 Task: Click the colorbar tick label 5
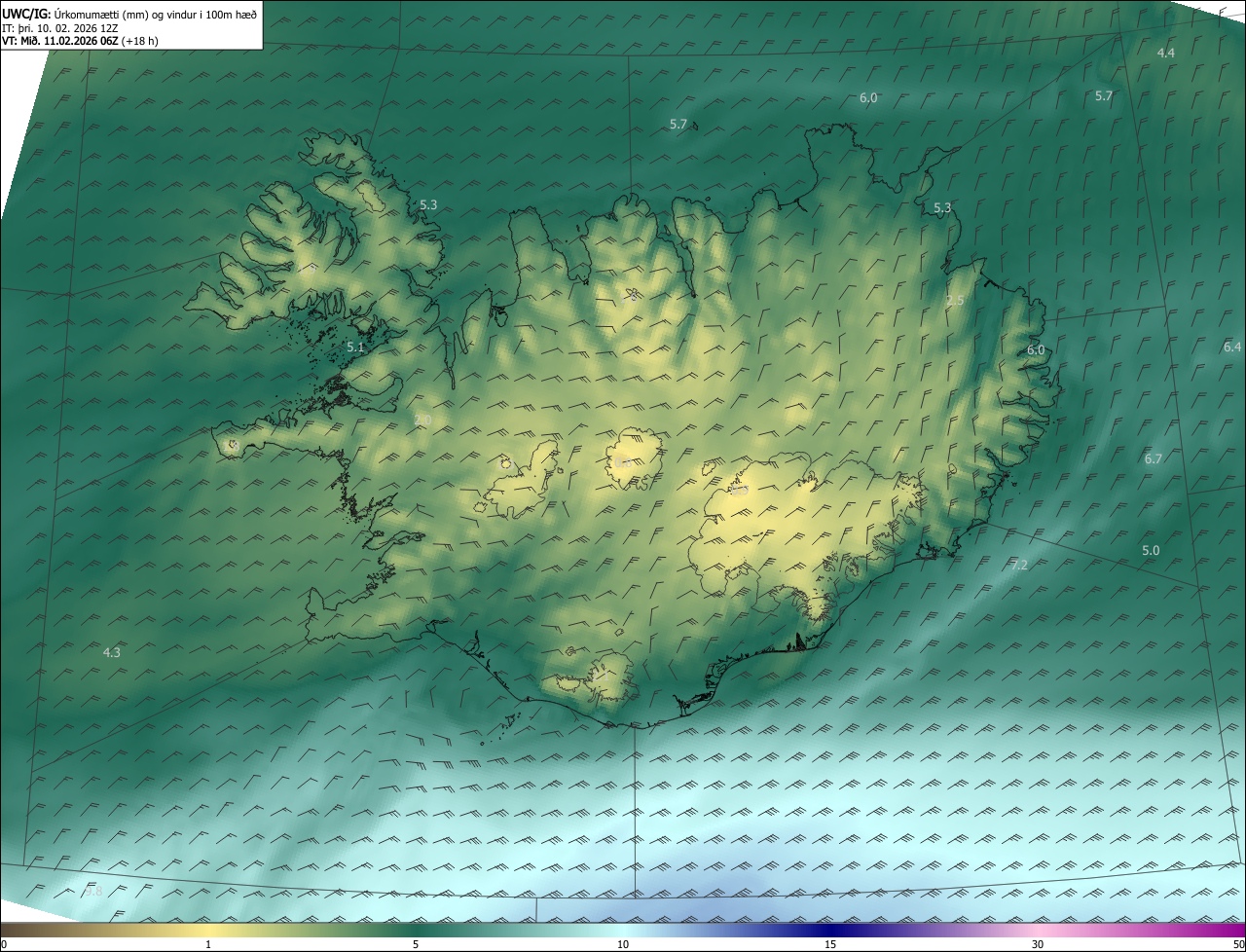click(x=416, y=944)
